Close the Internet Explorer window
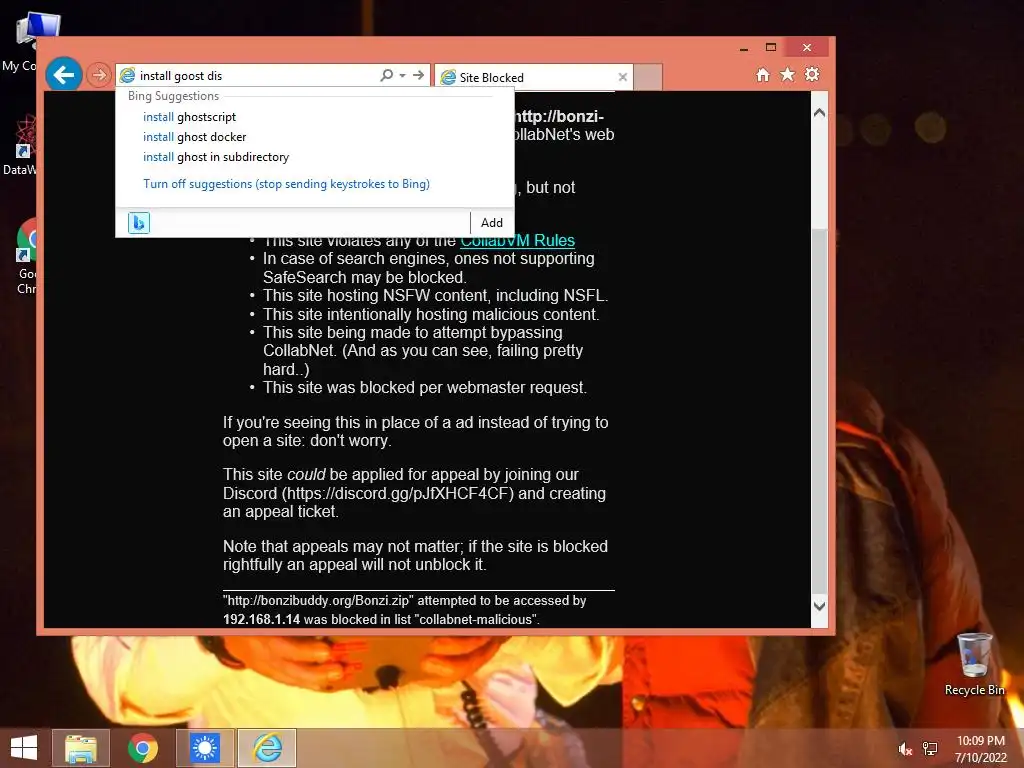The height and width of the screenshot is (768, 1024). [x=807, y=48]
